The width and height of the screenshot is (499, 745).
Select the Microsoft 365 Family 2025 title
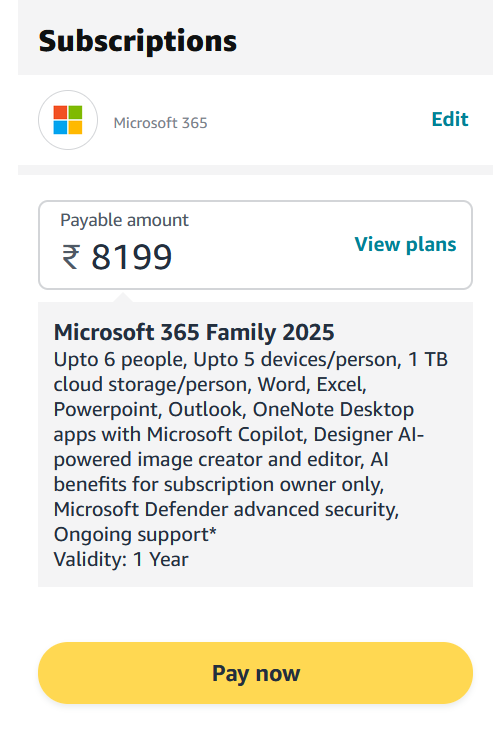point(194,332)
